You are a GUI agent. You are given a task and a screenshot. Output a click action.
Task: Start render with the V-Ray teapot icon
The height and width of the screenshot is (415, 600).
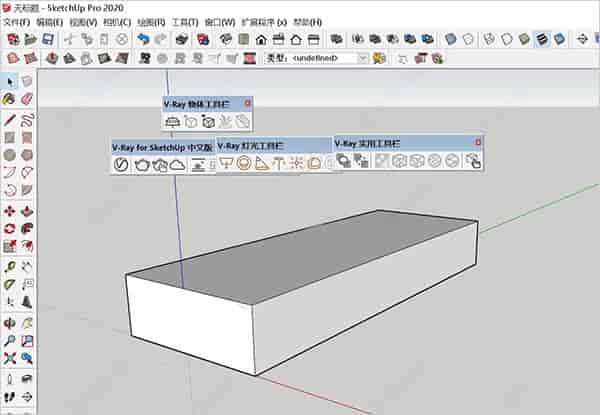click(x=140, y=164)
